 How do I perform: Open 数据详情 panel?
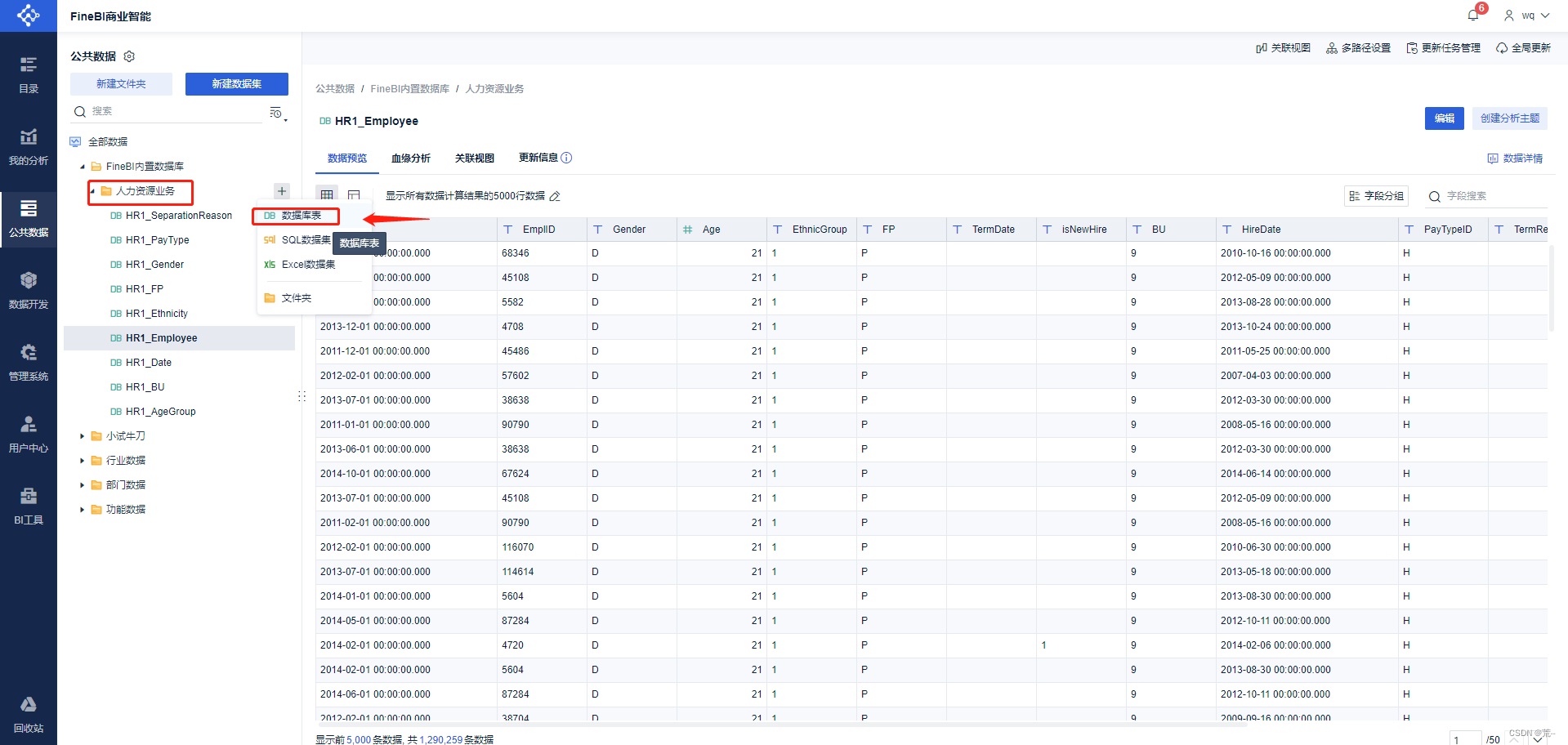pyautogui.click(x=1515, y=158)
